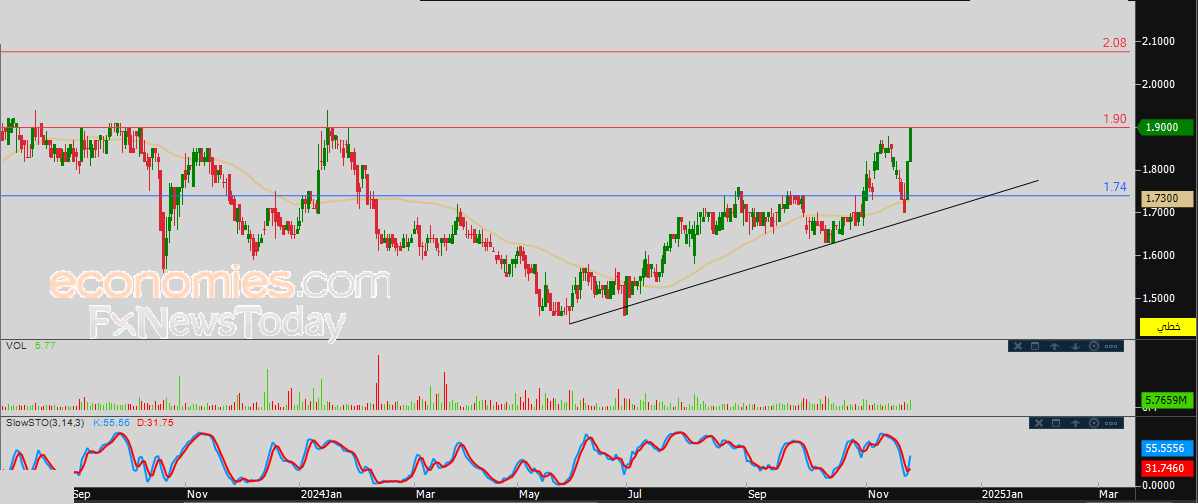Maximize the VOL indicator panel
This screenshot has height=504, width=1198.
tap(1035, 346)
